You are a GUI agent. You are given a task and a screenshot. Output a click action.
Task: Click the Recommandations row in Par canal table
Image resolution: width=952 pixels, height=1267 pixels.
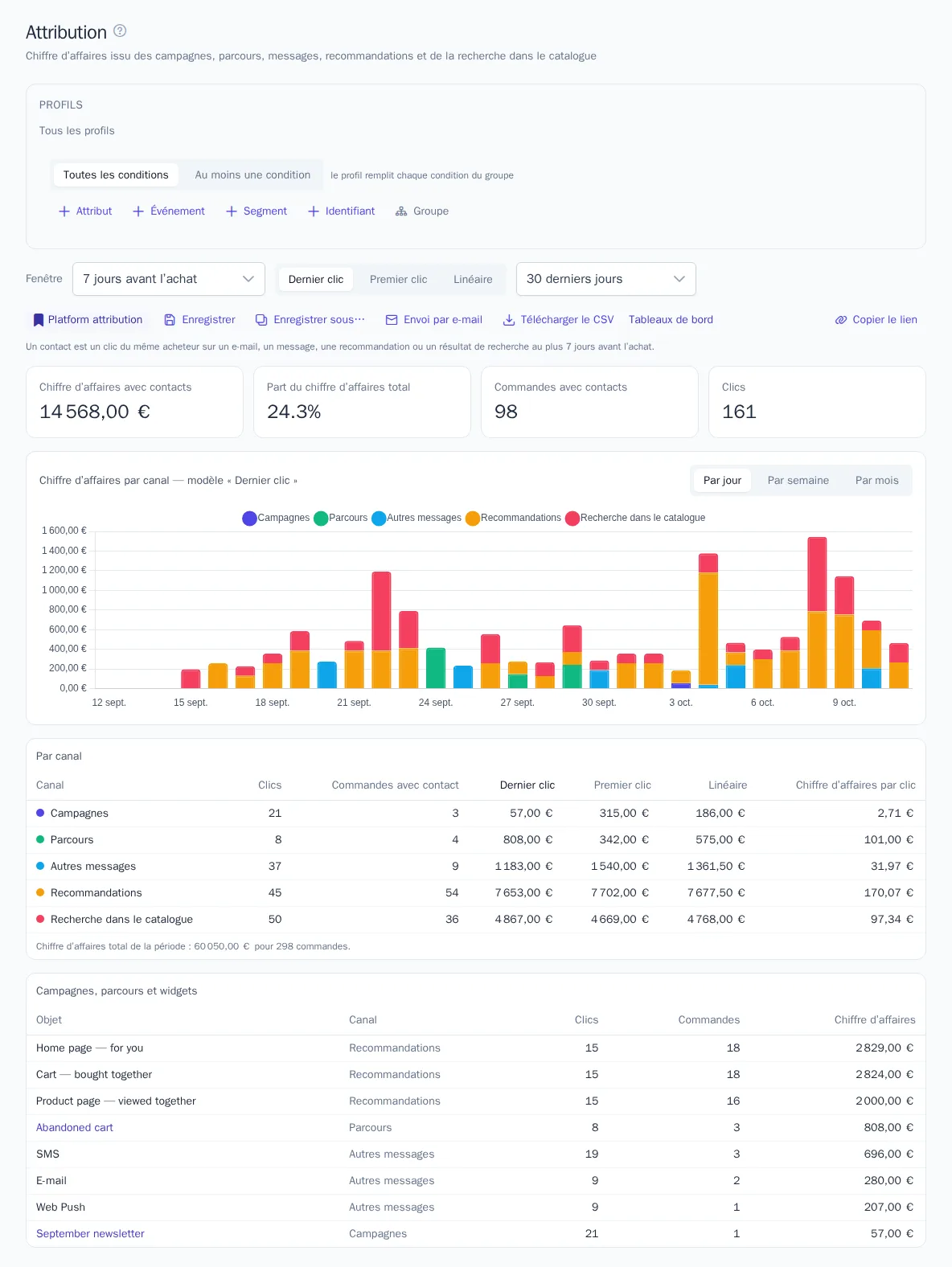tap(476, 893)
